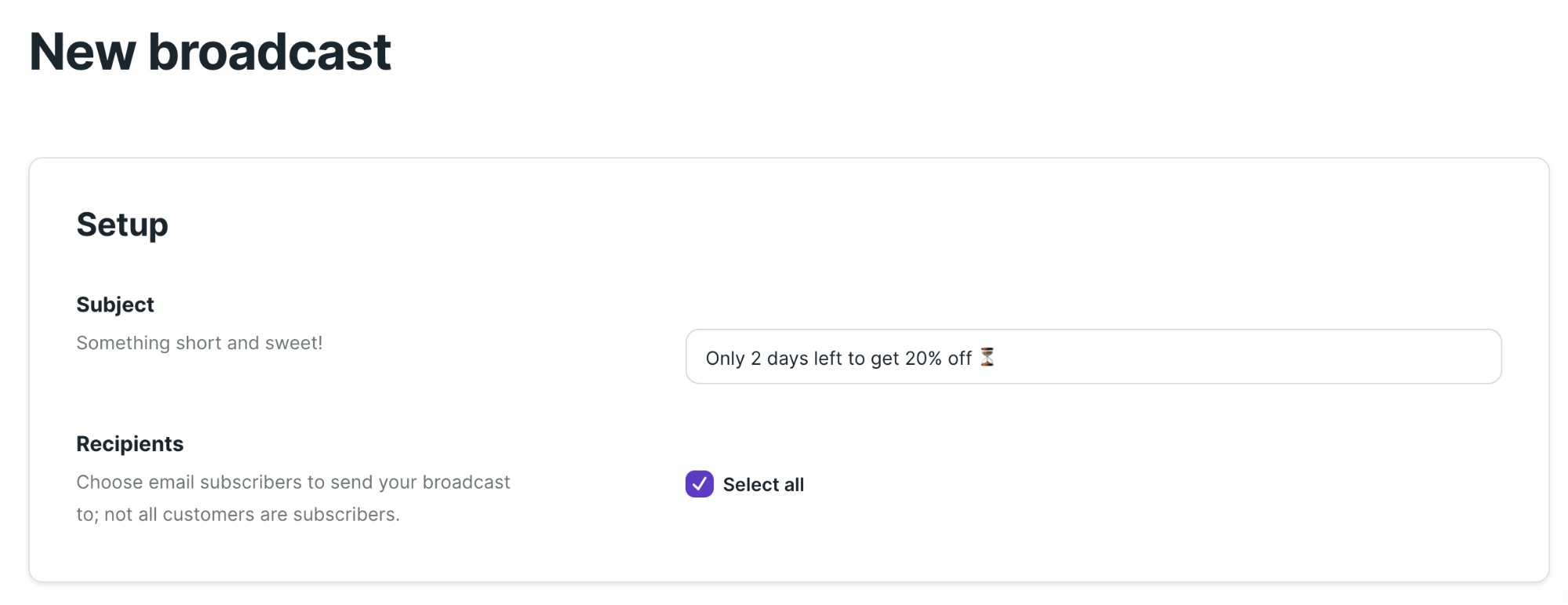Click the 'New broadcast' page heading

tap(210, 52)
